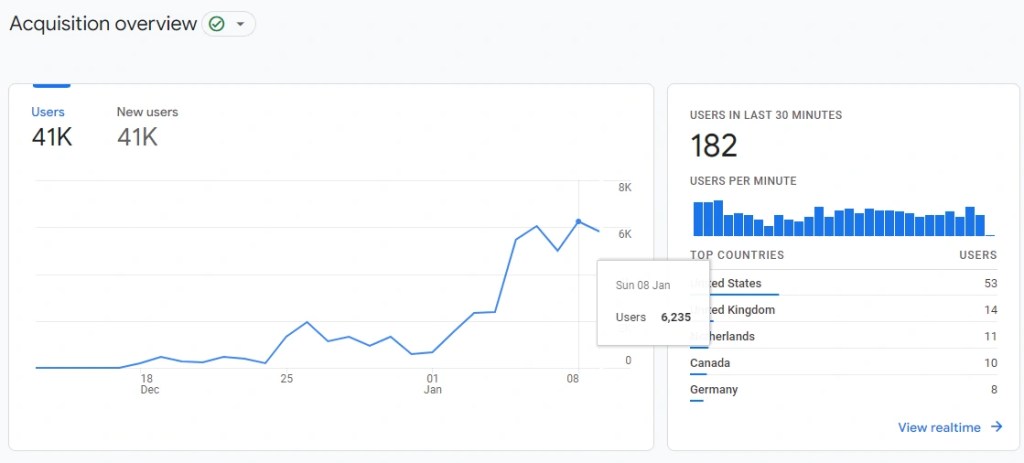Click the first bar in users per minute chart
The height and width of the screenshot is (463, 1024).
(x=698, y=218)
